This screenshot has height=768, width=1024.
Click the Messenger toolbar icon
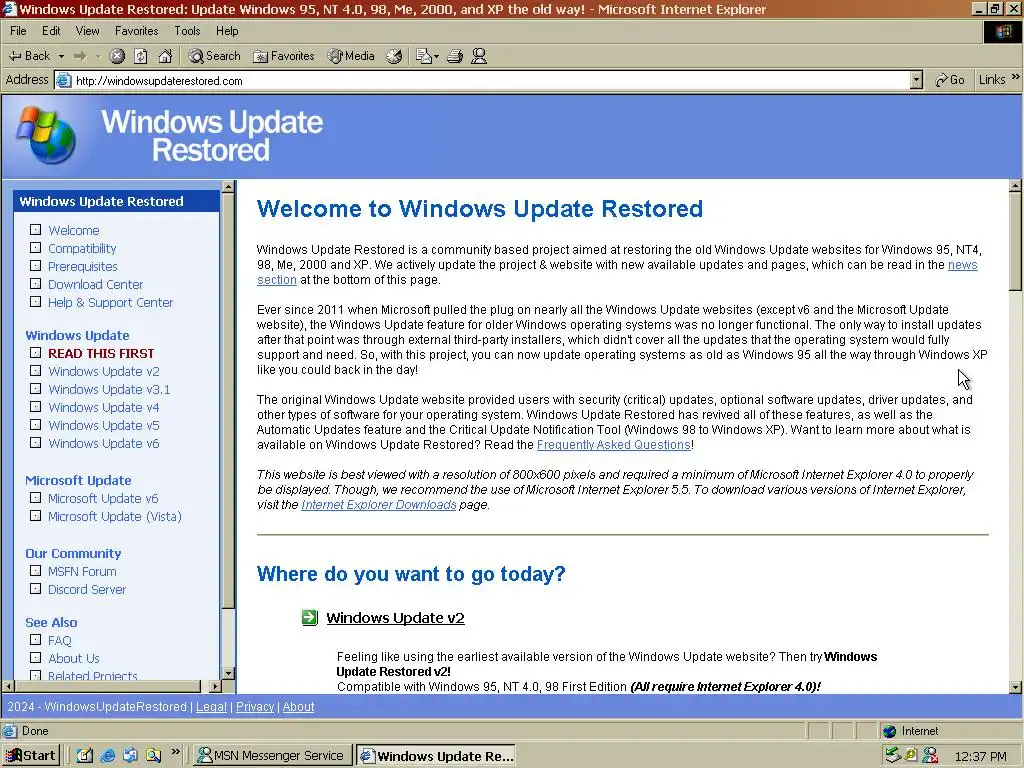[x=479, y=56]
